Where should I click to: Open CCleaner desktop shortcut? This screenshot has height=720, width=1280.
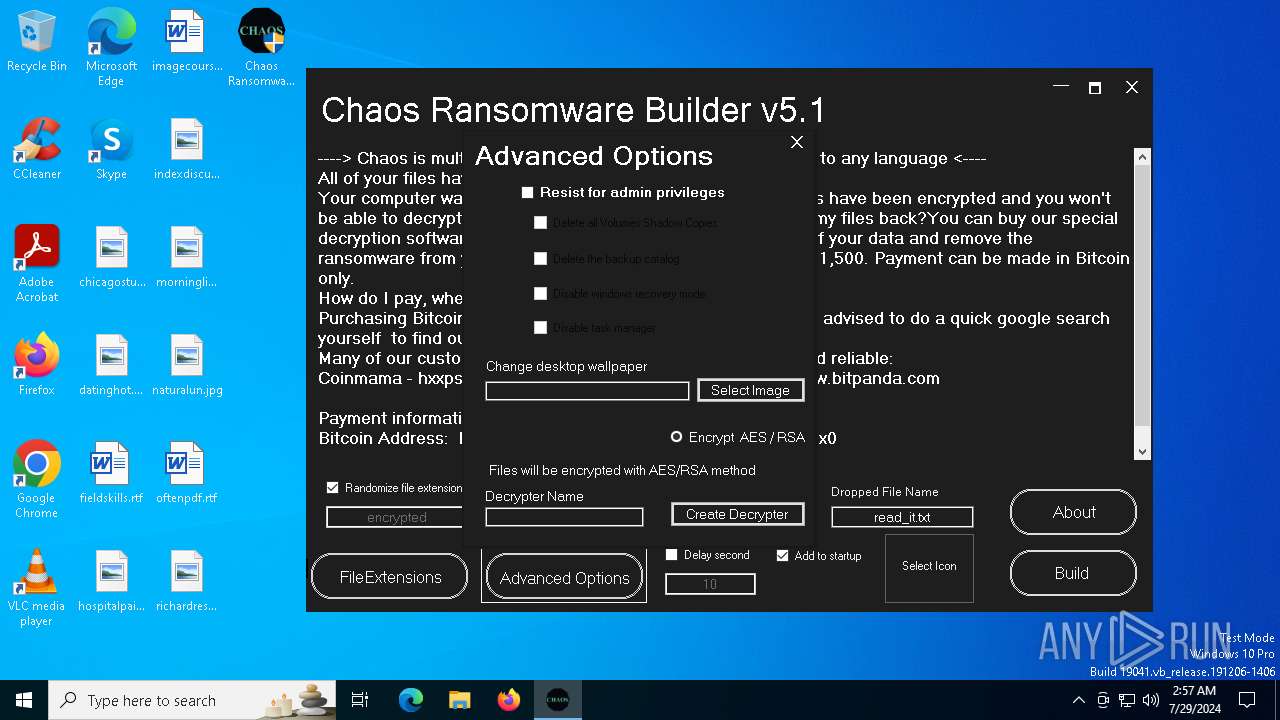[37, 149]
